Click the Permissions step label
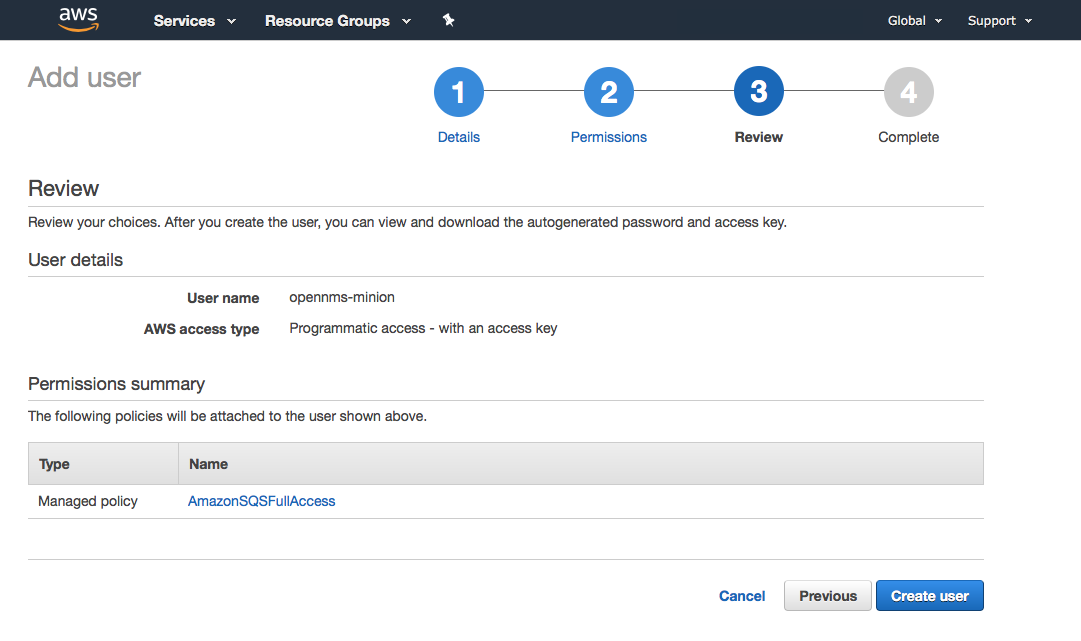Screen dimensions: 1081x641 point(608,137)
